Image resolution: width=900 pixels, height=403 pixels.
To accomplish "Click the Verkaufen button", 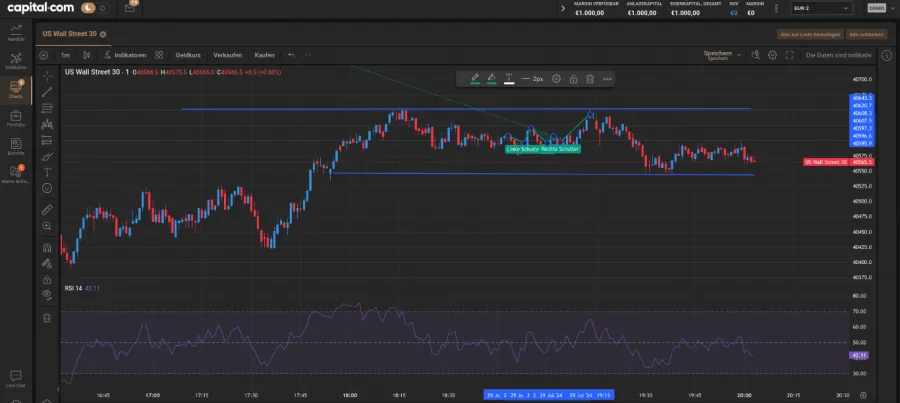I will [x=227, y=55].
